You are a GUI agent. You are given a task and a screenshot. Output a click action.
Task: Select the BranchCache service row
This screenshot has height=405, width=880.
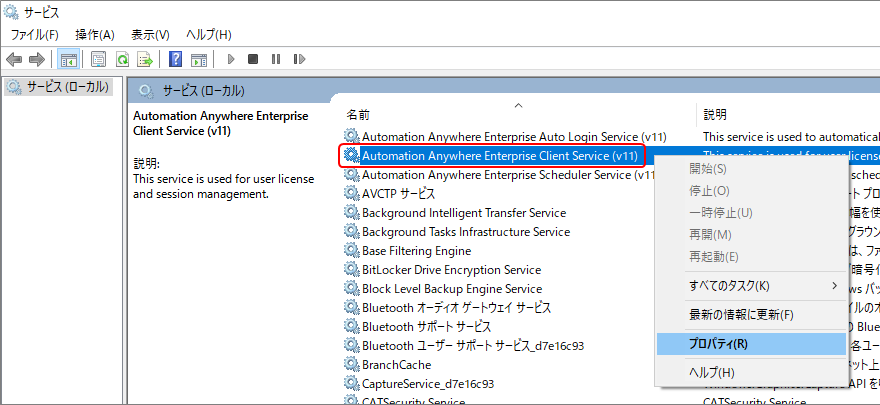pyautogui.click(x=396, y=365)
